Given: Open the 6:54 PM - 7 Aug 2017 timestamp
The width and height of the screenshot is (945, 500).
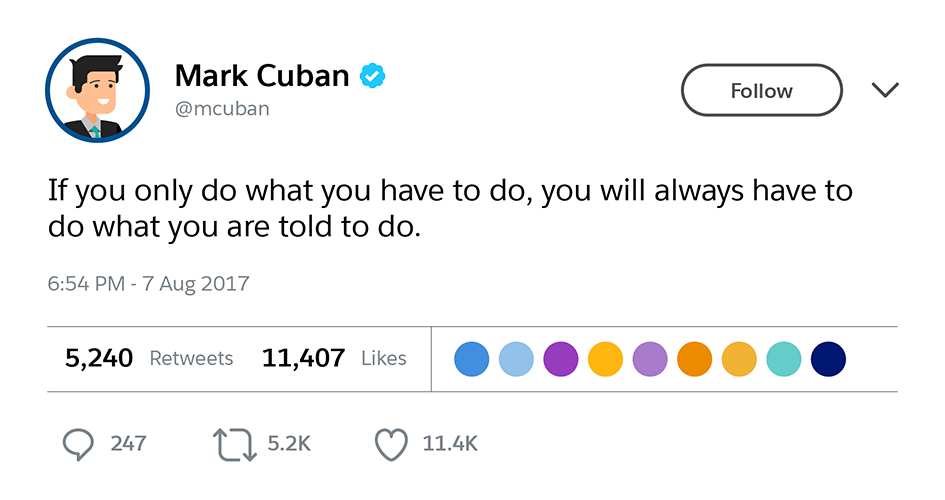Looking at the screenshot, I should (148, 284).
